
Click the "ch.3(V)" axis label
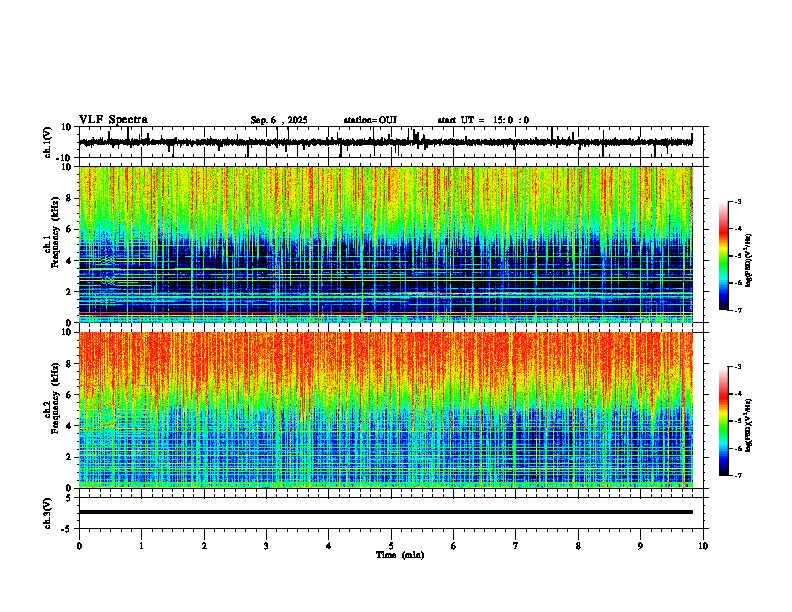click(x=48, y=513)
